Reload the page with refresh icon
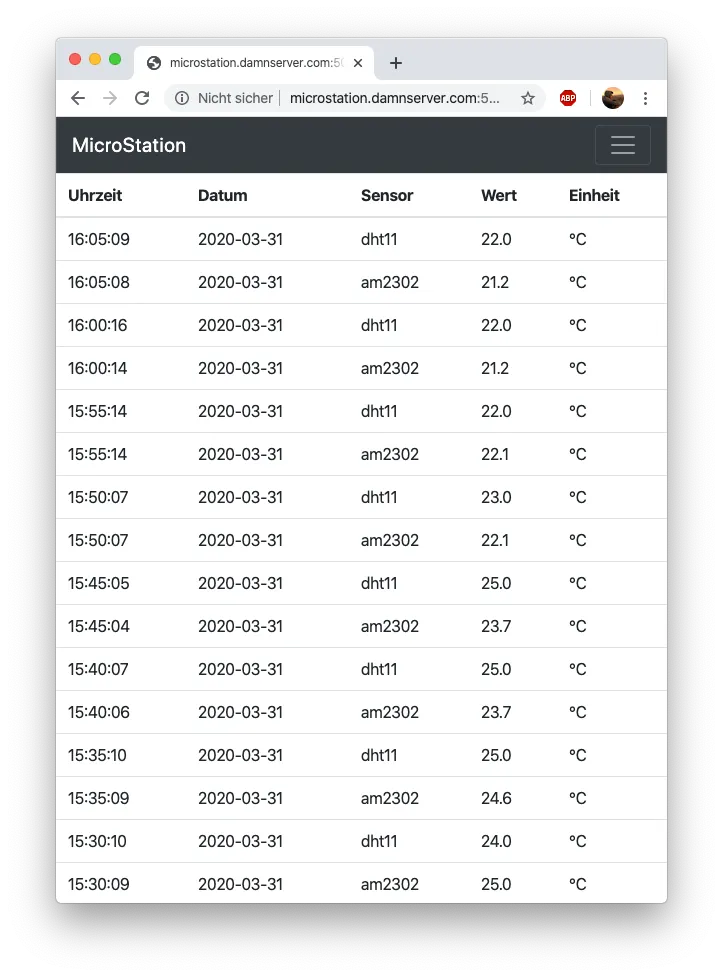Viewport: 723px width, 977px height. point(142,98)
